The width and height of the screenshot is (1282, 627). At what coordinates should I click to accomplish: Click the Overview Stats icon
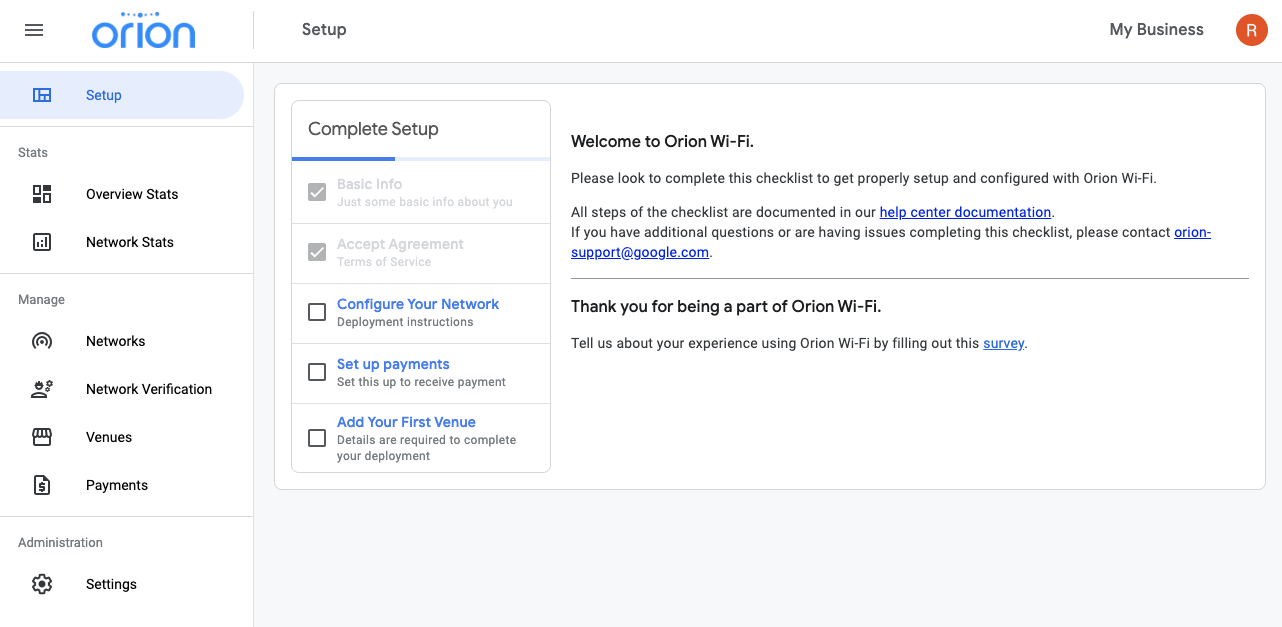click(42, 193)
